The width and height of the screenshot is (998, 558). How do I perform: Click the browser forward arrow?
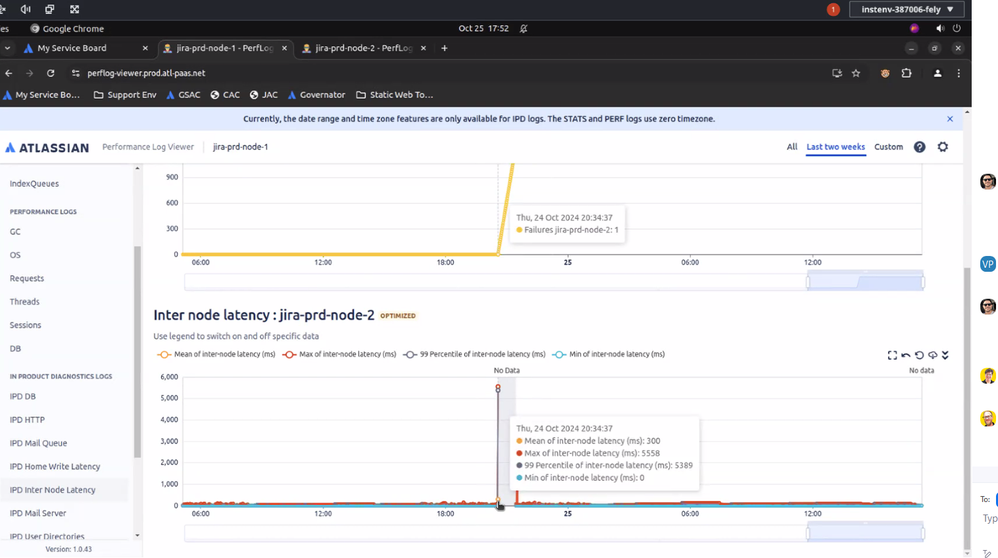pyautogui.click(x=29, y=73)
